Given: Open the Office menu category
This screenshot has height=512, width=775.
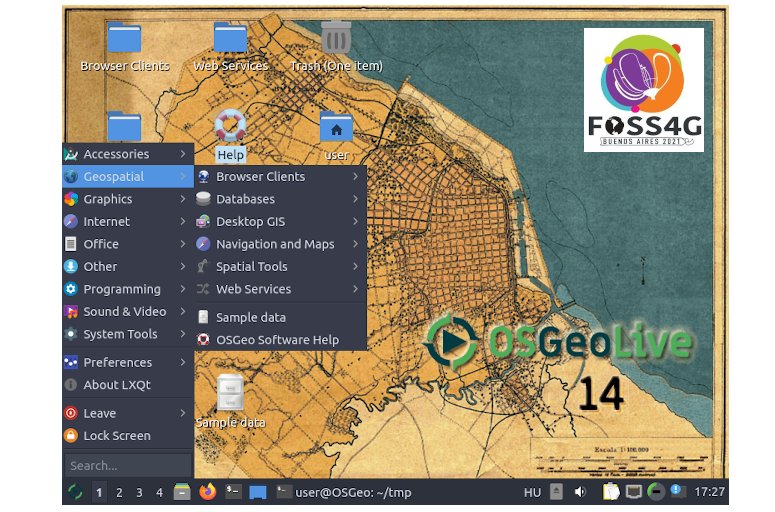Looking at the screenshot, I should [128, 244].
